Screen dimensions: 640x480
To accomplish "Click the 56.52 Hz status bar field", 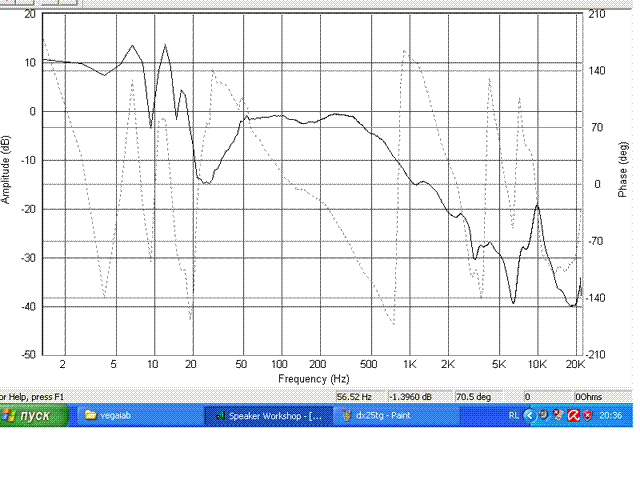I will 360,397.
